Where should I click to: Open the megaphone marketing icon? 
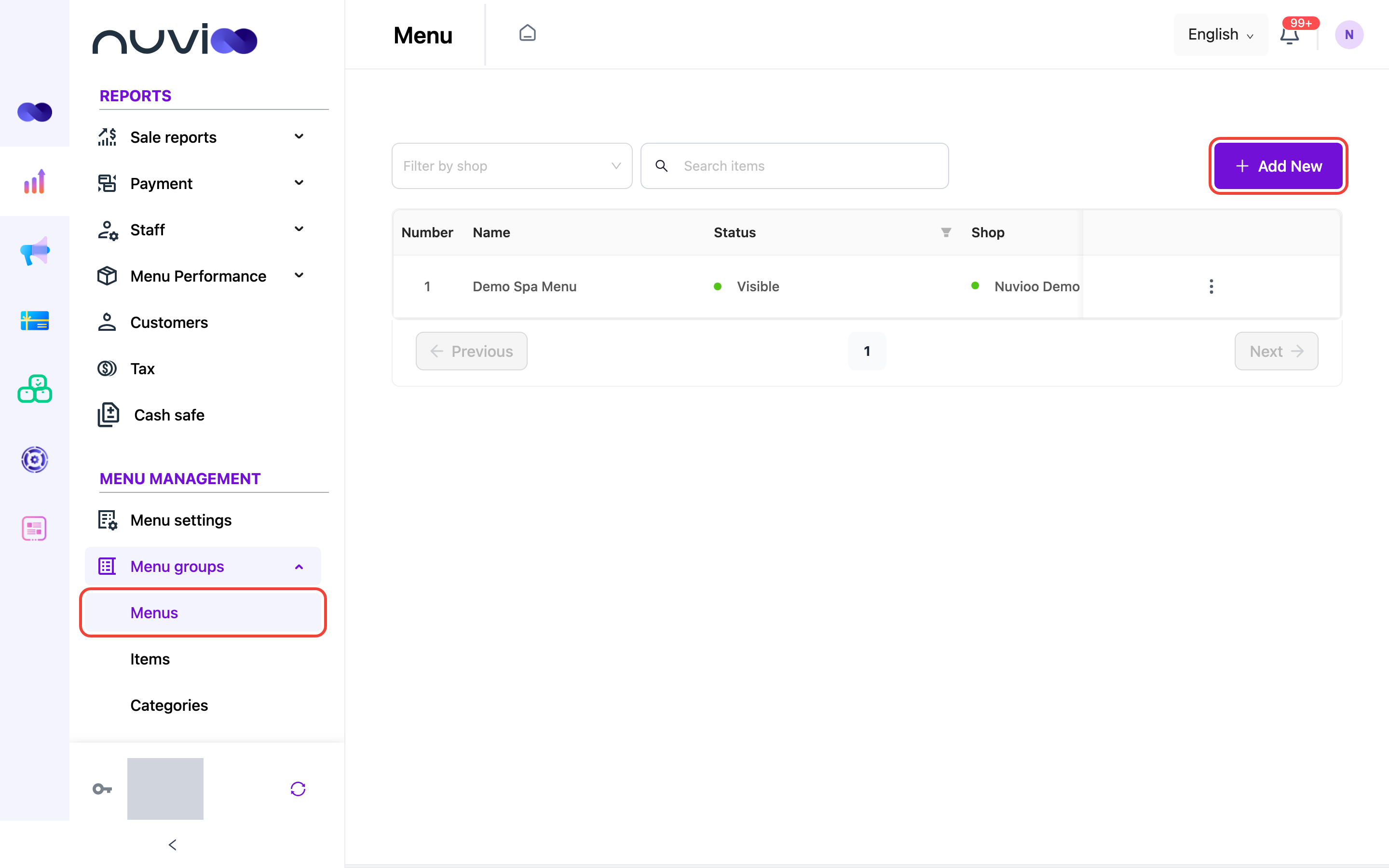click(x=34, y=251)
